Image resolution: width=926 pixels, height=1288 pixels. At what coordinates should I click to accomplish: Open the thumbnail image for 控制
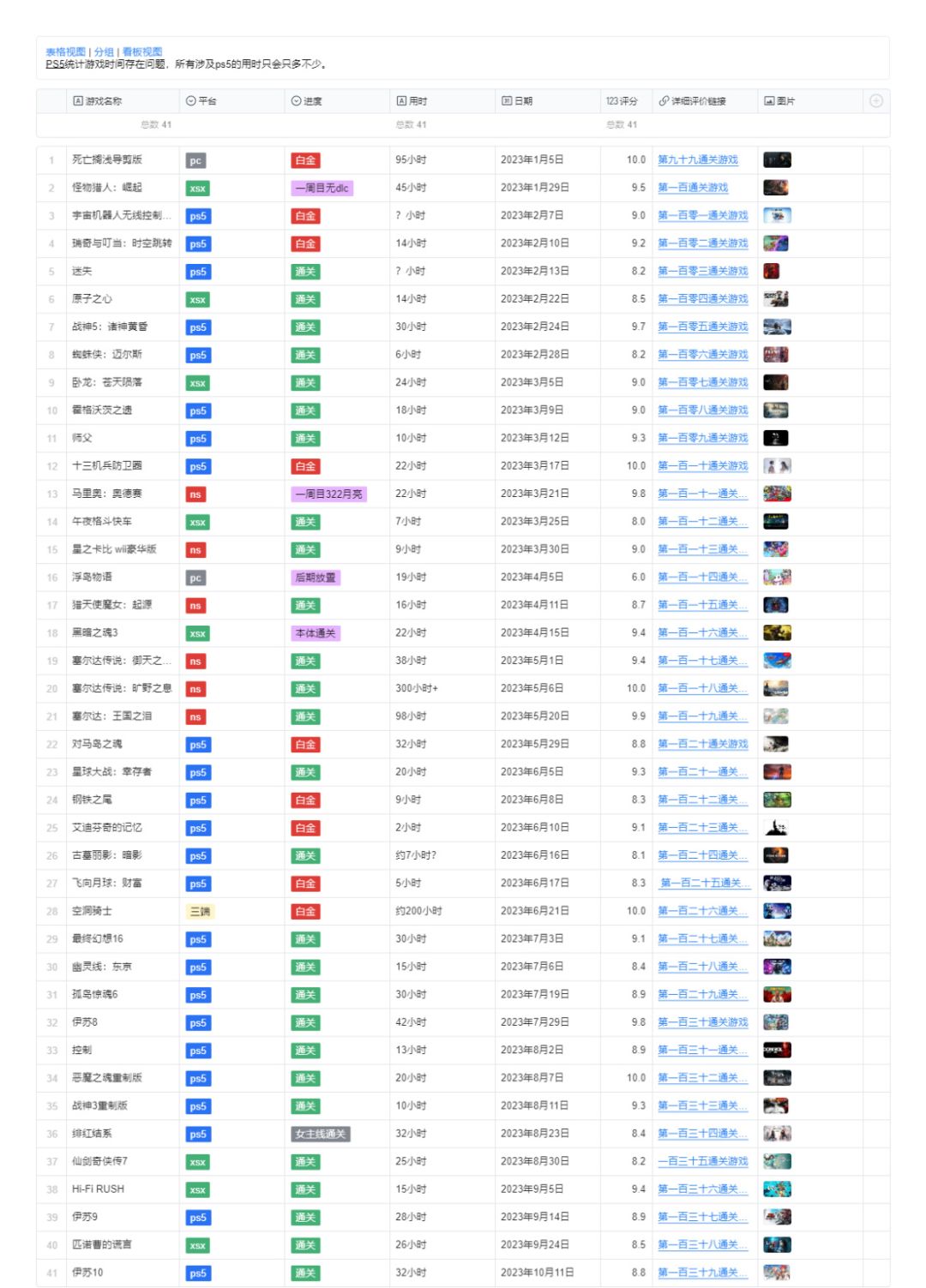[777, 1051]
